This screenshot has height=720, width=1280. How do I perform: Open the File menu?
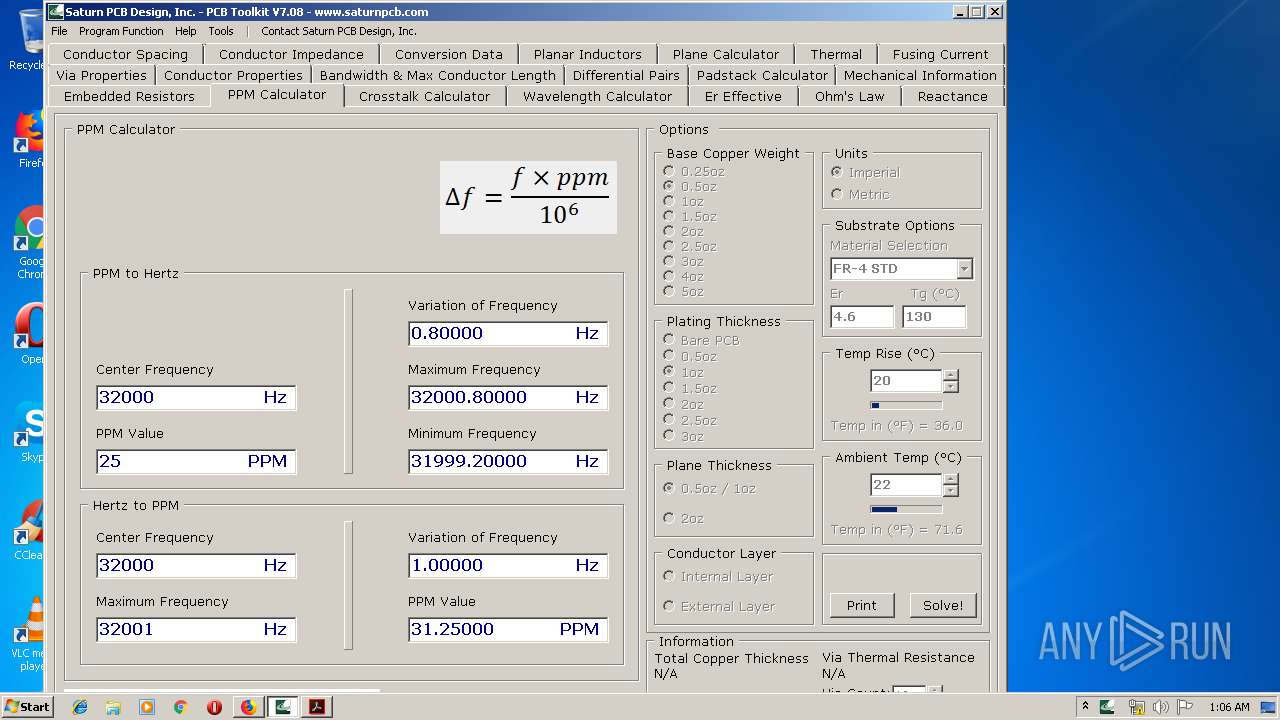point(60,31)
